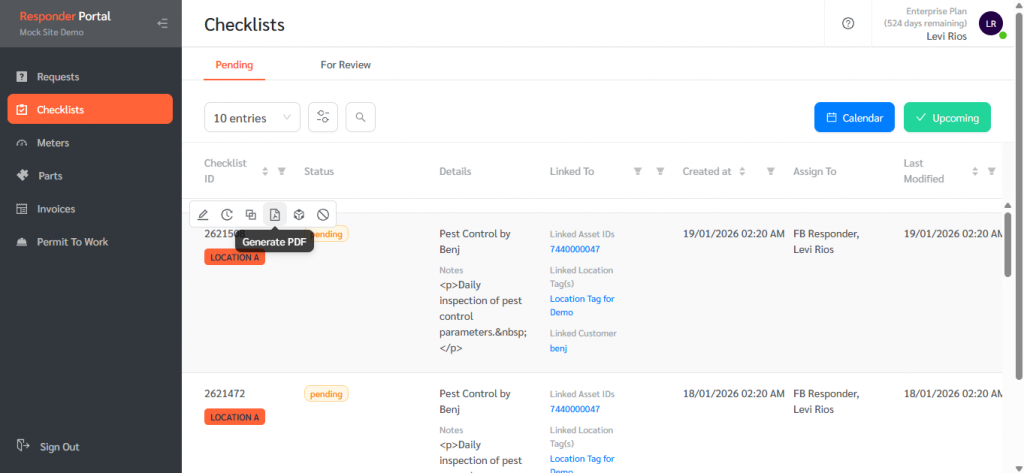The height and width of the screenshot is (473, 1024).
Task: Open linked asset ID 7440000047 in first row
Action: [575, 249]
